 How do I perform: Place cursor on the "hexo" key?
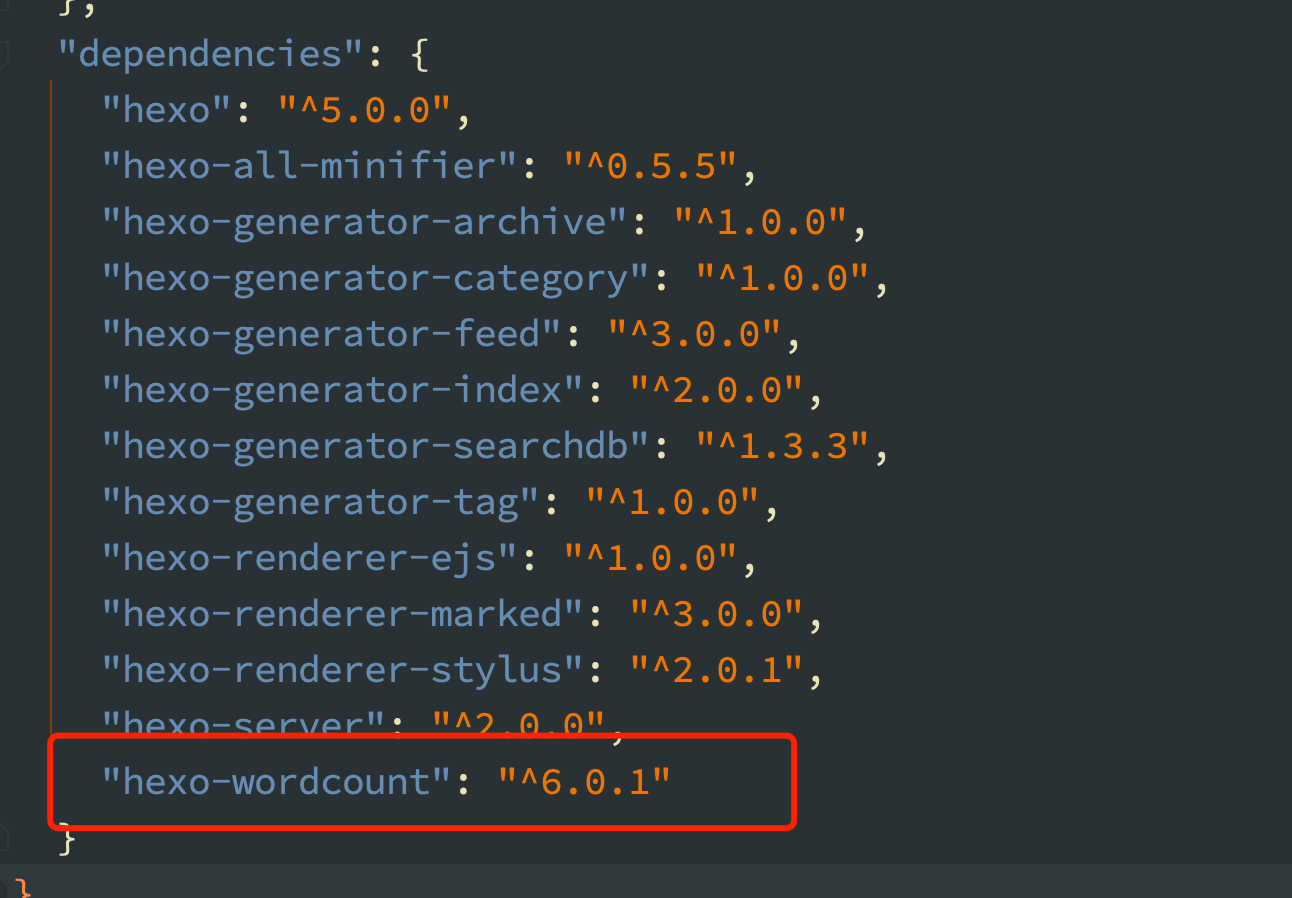coord(168,109)
